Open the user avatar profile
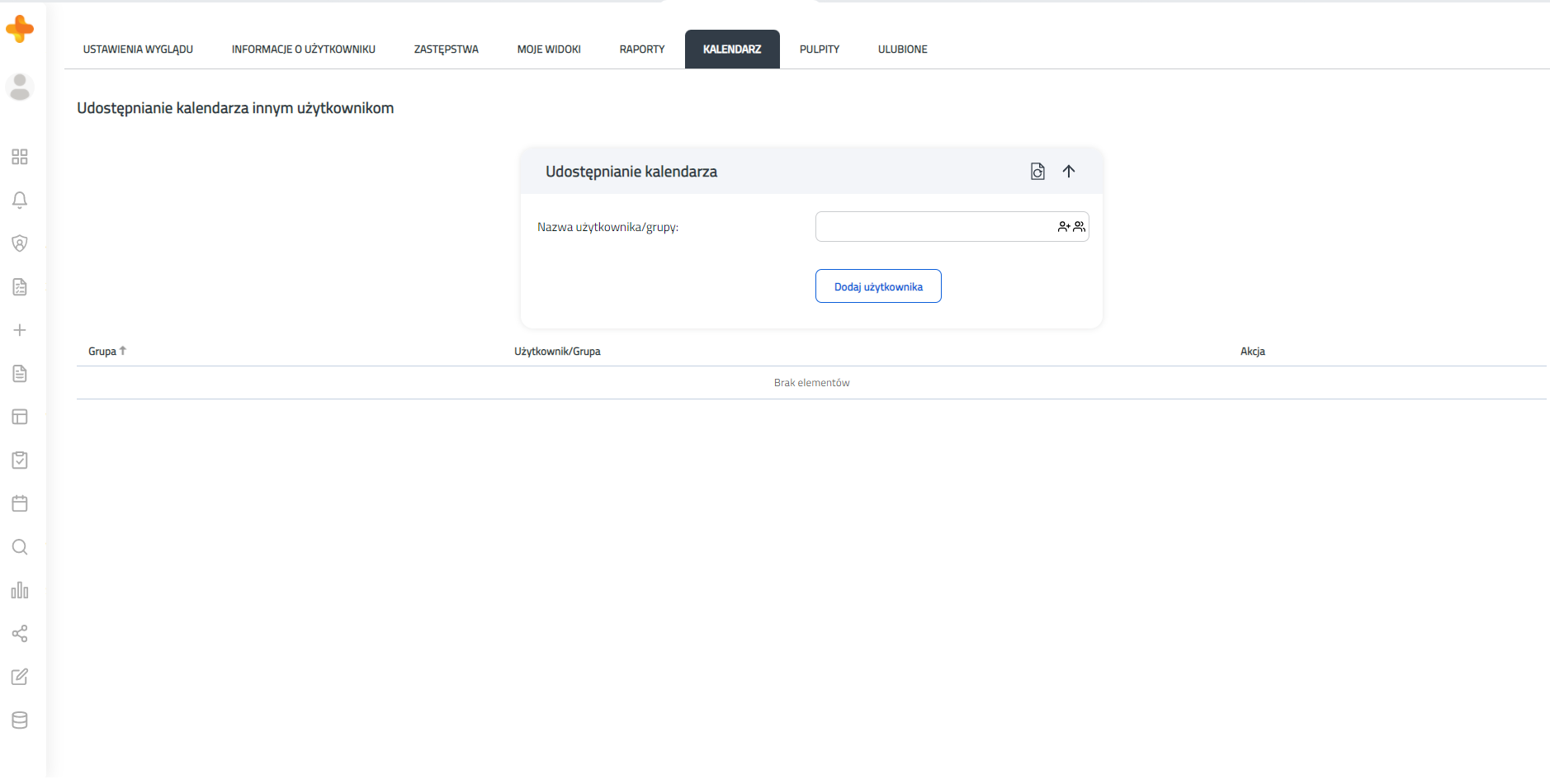 click(20, 87)
